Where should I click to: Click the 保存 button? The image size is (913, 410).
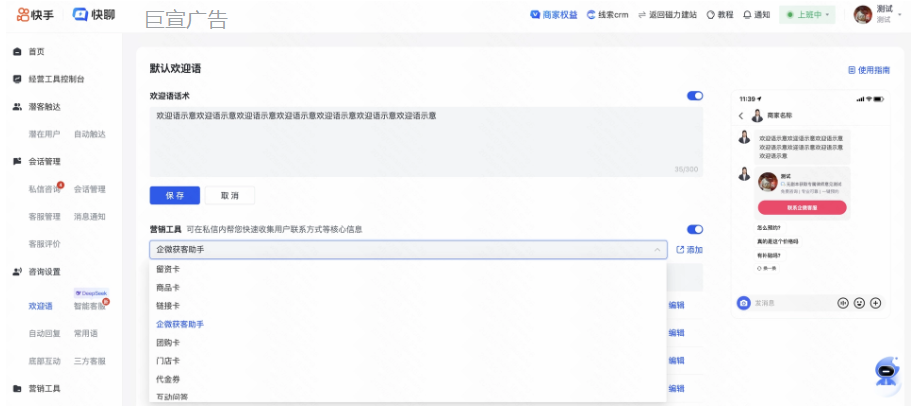coord(175,196)
